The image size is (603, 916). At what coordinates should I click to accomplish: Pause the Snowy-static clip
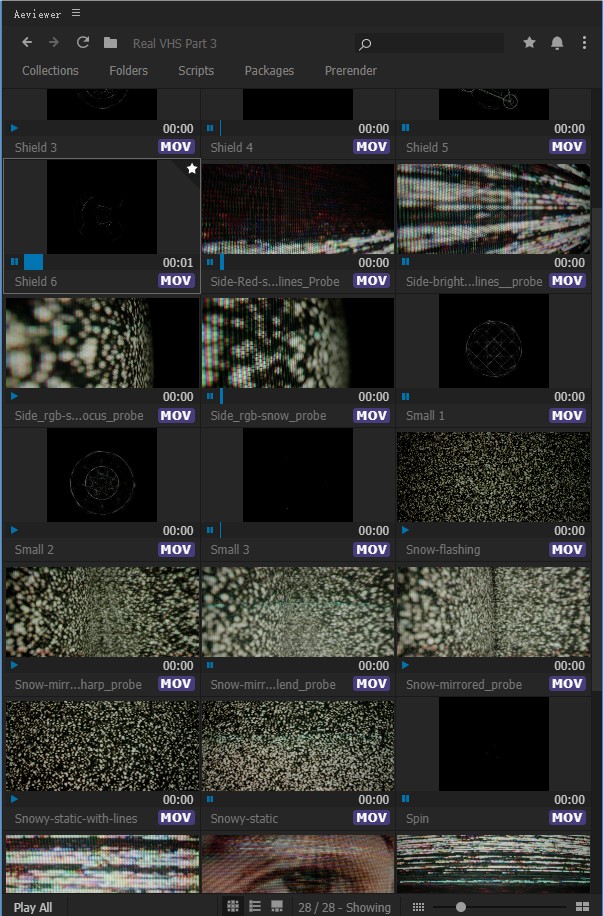(x=210, y=799)
